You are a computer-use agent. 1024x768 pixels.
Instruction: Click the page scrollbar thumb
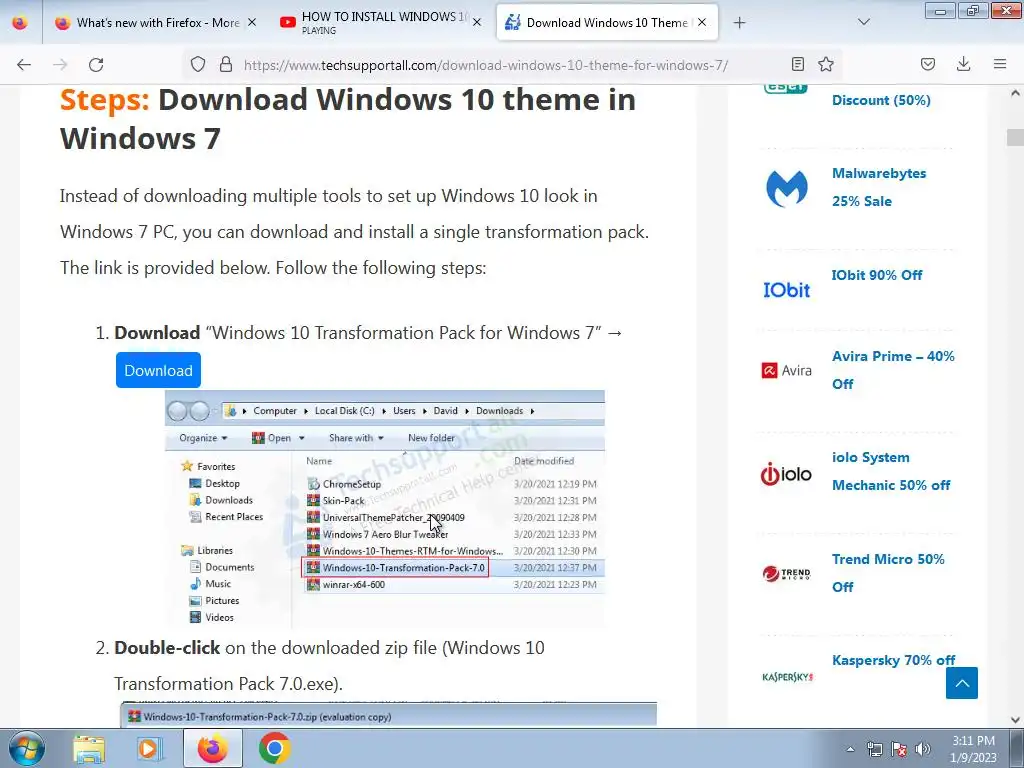pyautogui.click(x=1015, y=137)
